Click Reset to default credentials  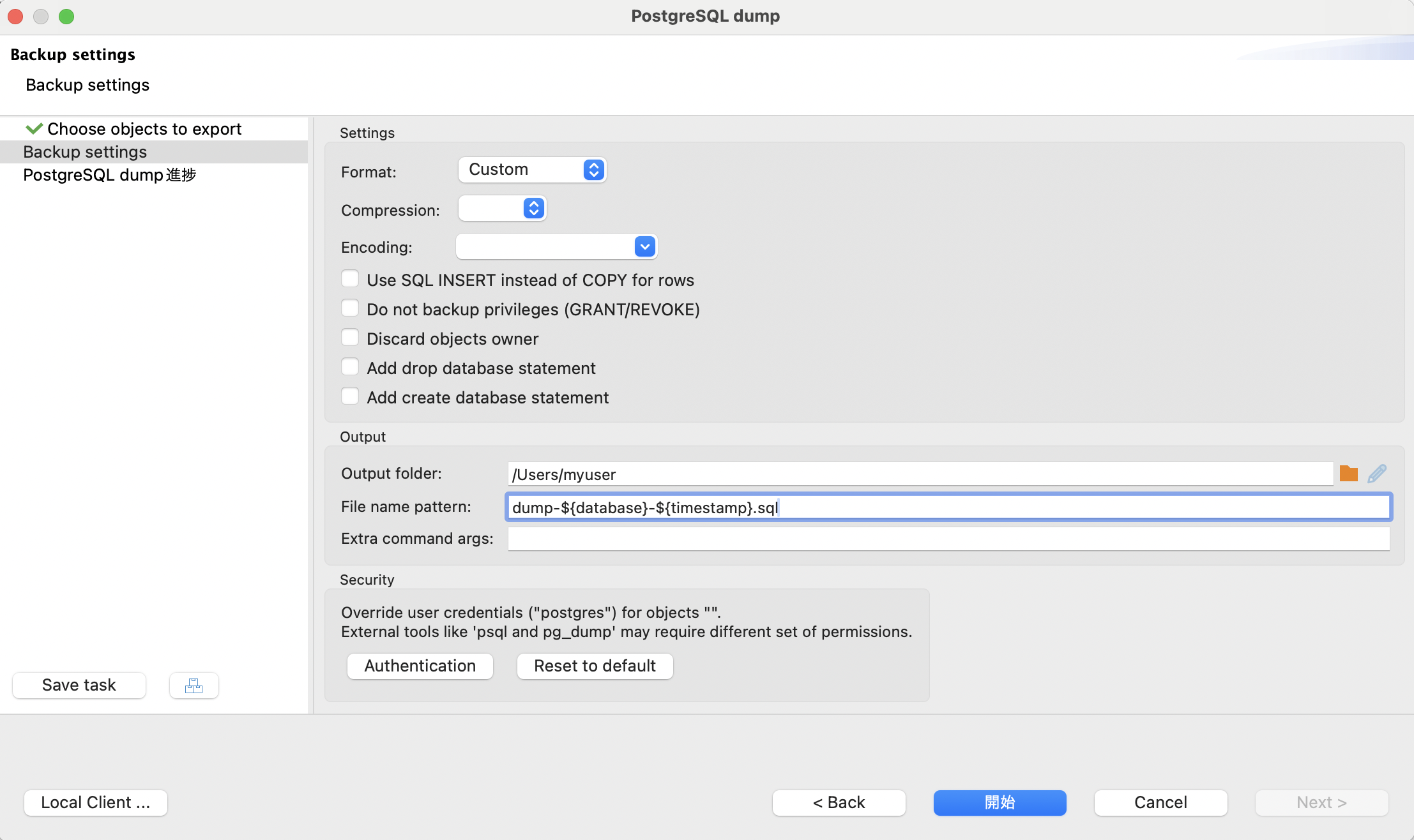click(594, 666)
